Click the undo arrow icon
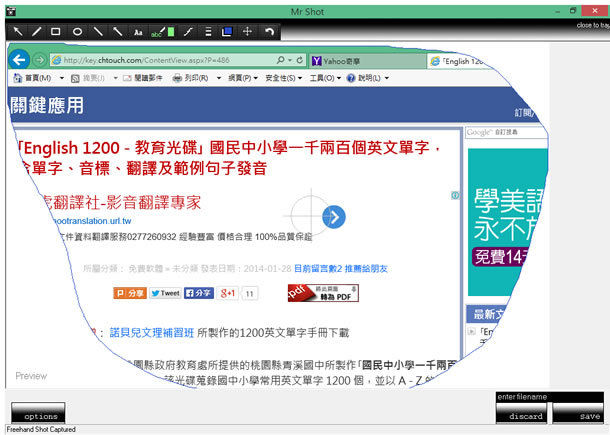This screenshot has height=435, width=610. click(x=269, y=32)
